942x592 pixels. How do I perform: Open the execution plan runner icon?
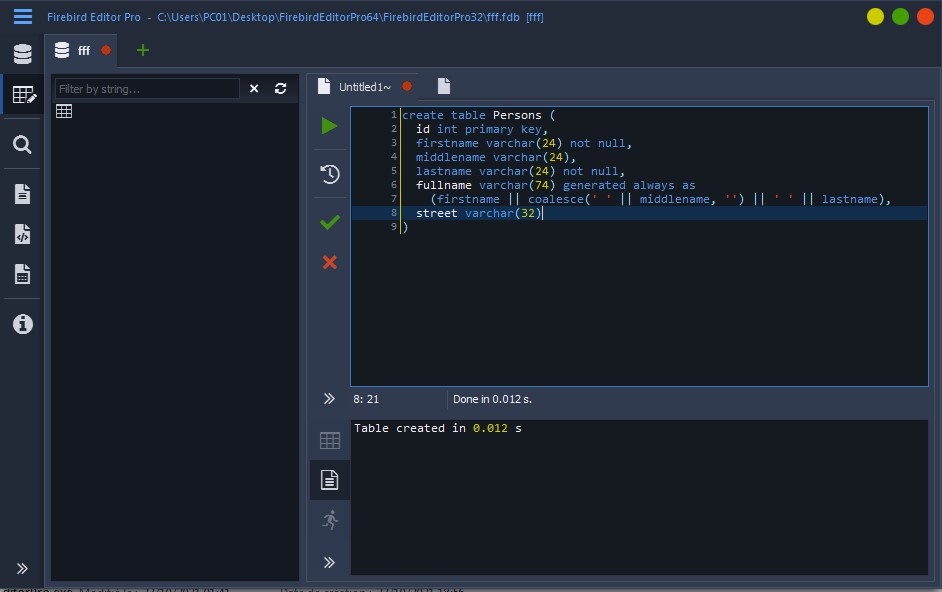coord(330,520)
